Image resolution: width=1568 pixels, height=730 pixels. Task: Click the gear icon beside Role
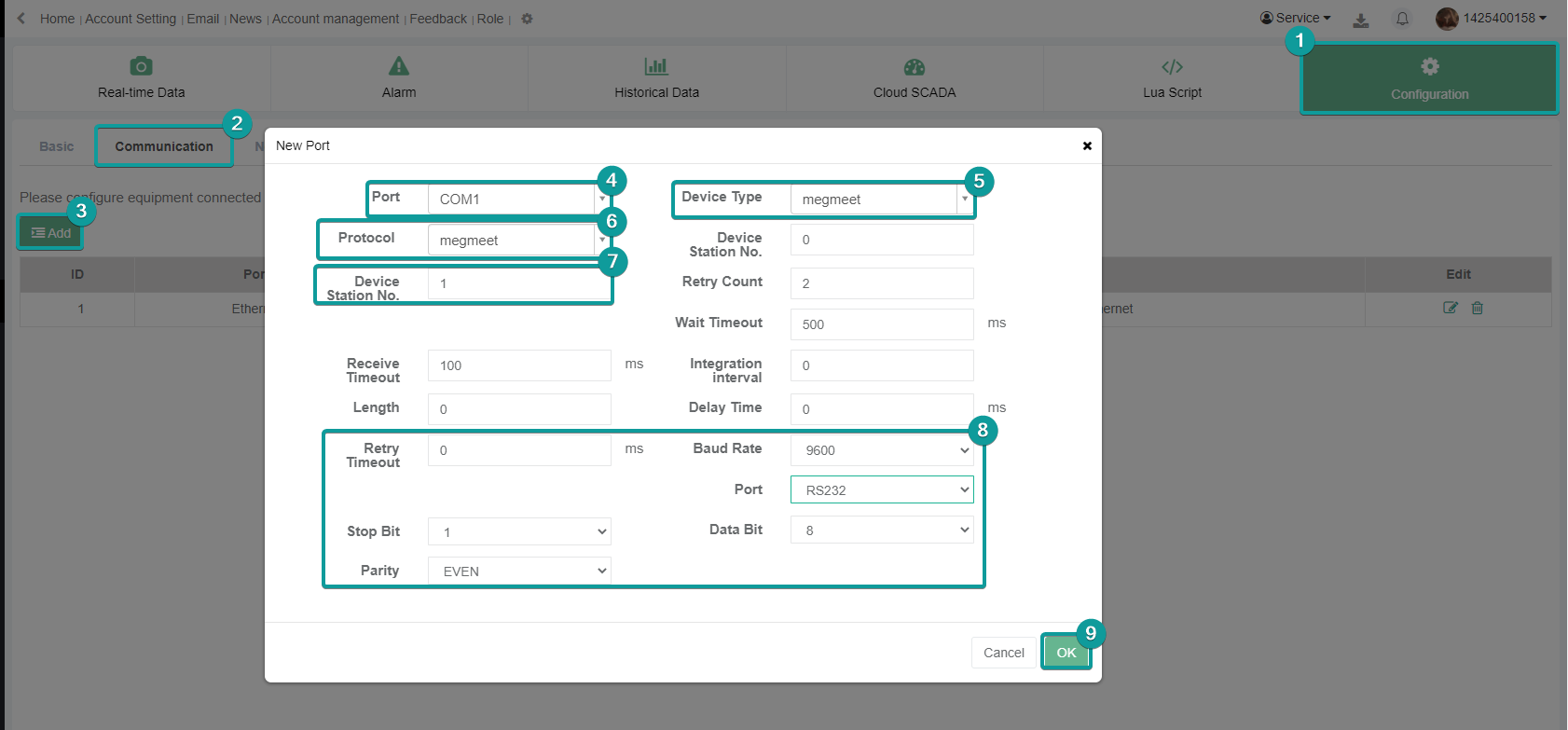(x=527, y=19)
